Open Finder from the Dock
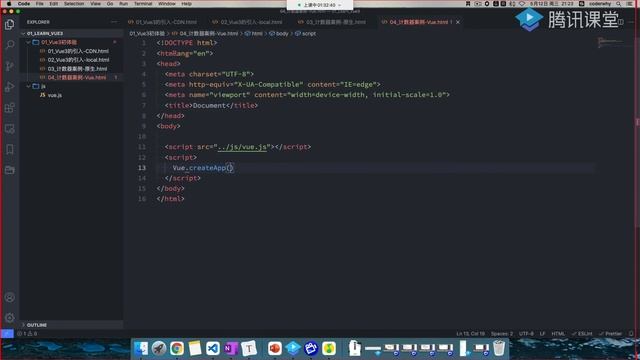The image size is (640, 360). 141,348
